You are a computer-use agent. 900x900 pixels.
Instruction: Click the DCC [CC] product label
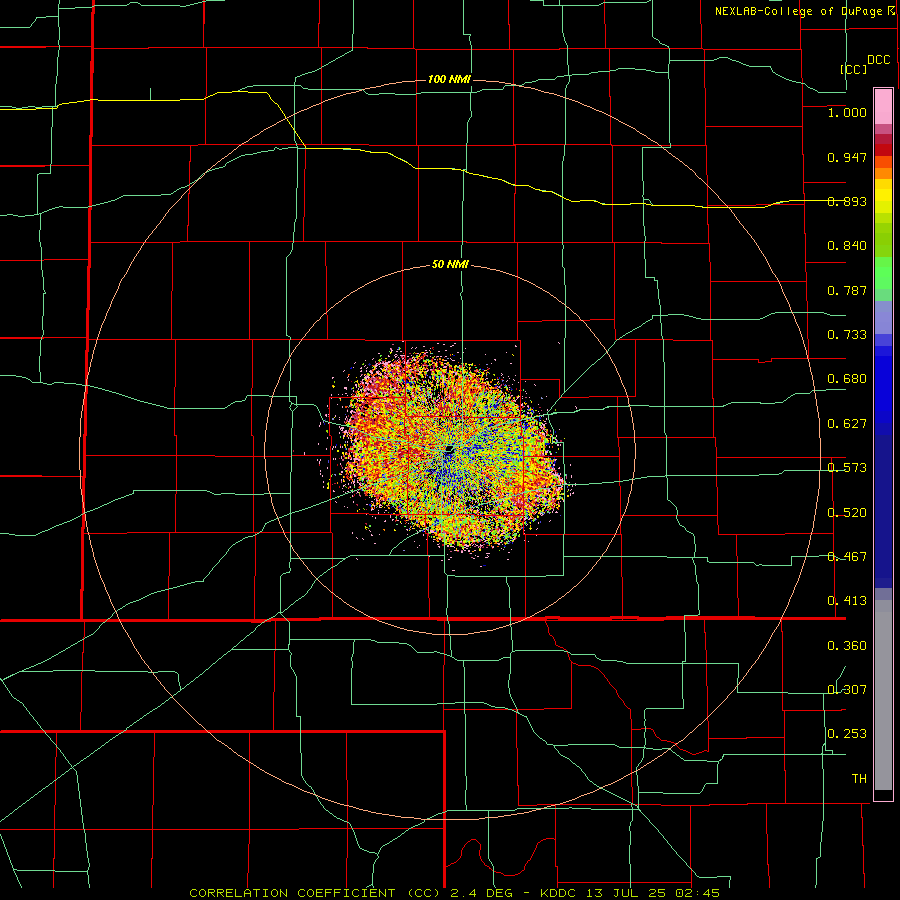tap(865, 64)
